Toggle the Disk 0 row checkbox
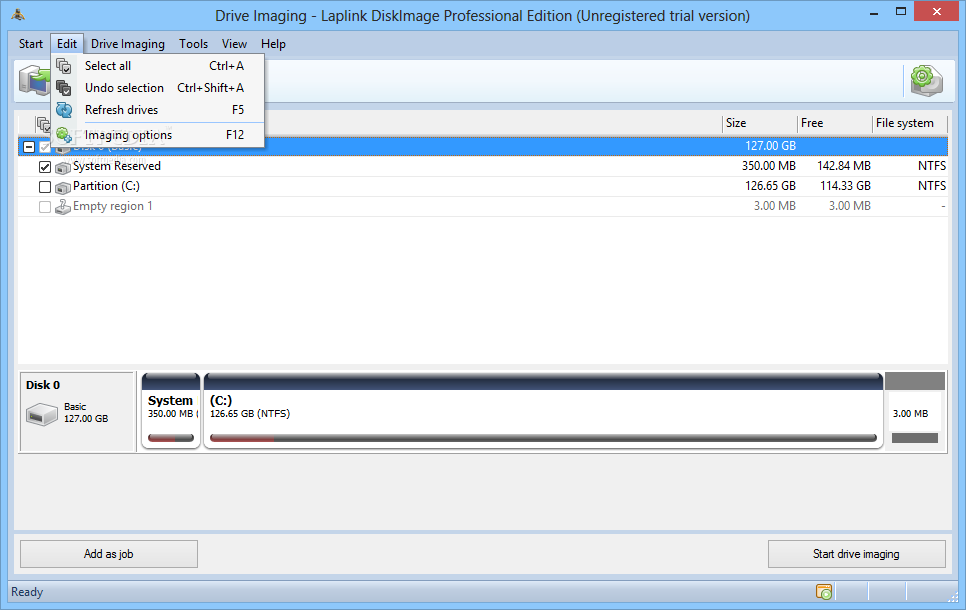The image size is (966, 610). point(44,147)
